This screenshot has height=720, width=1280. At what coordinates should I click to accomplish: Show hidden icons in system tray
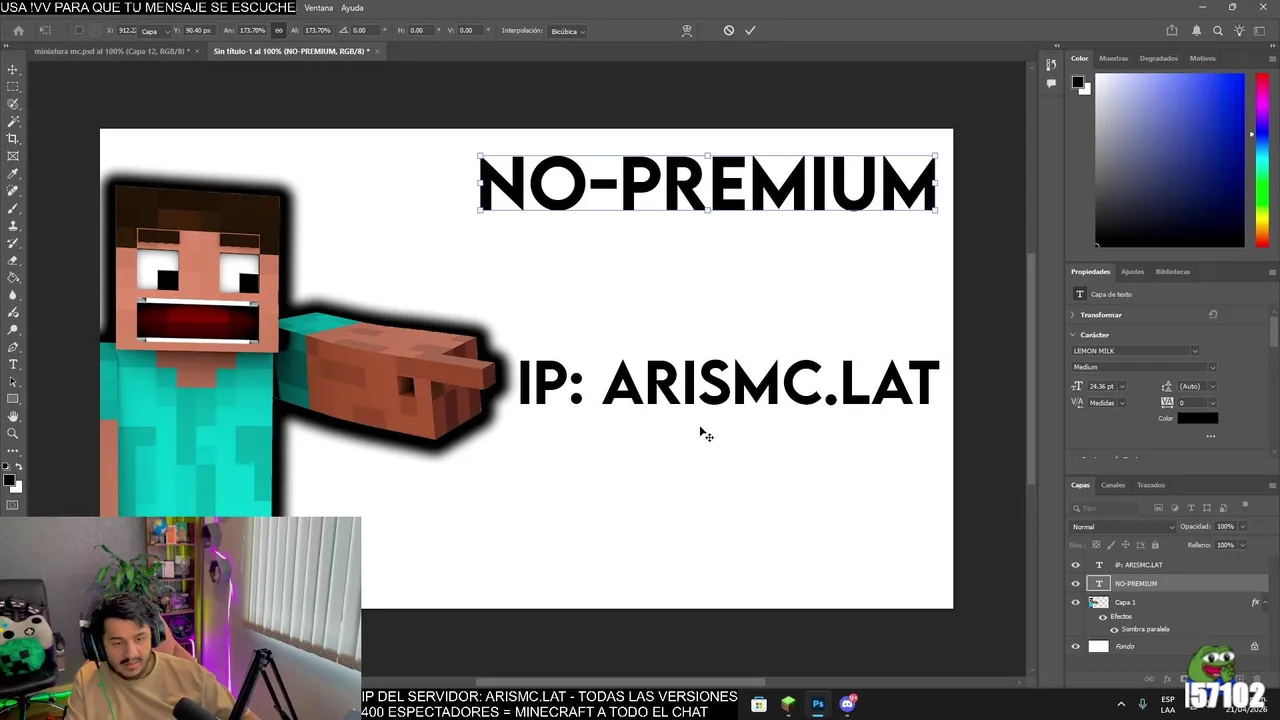coord(1120,704)
